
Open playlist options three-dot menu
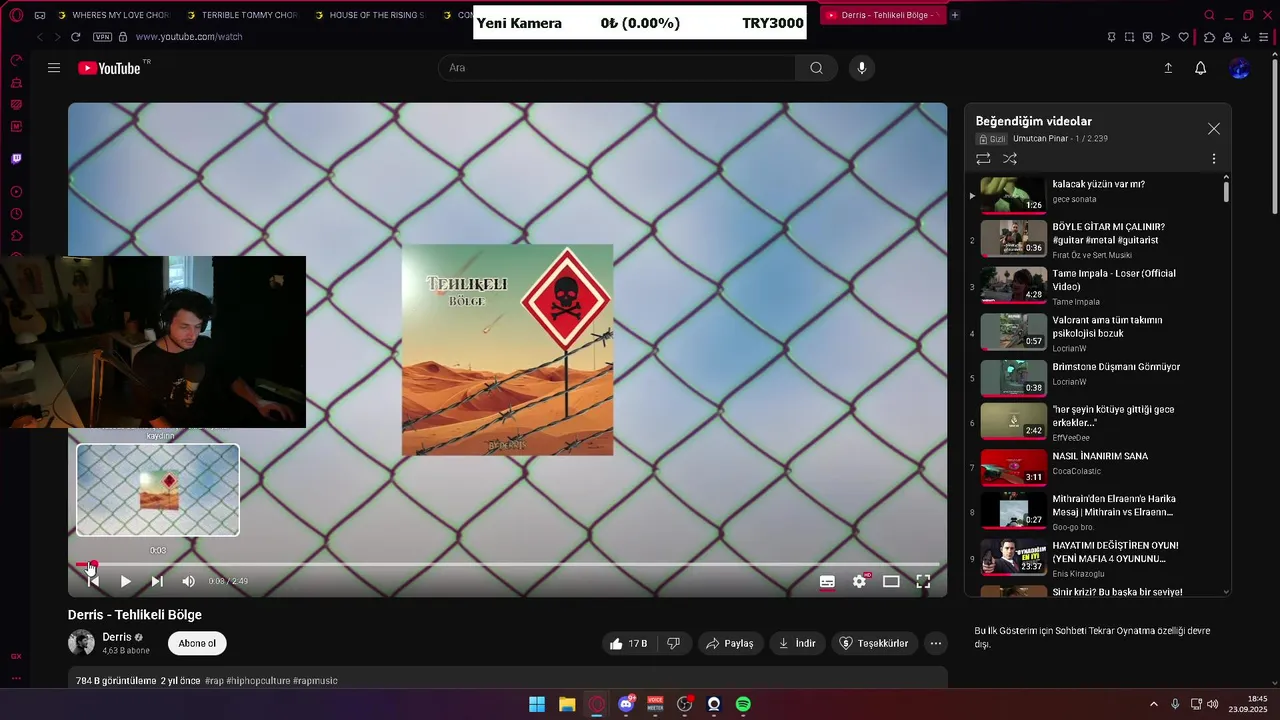(x=1214, y=159)
